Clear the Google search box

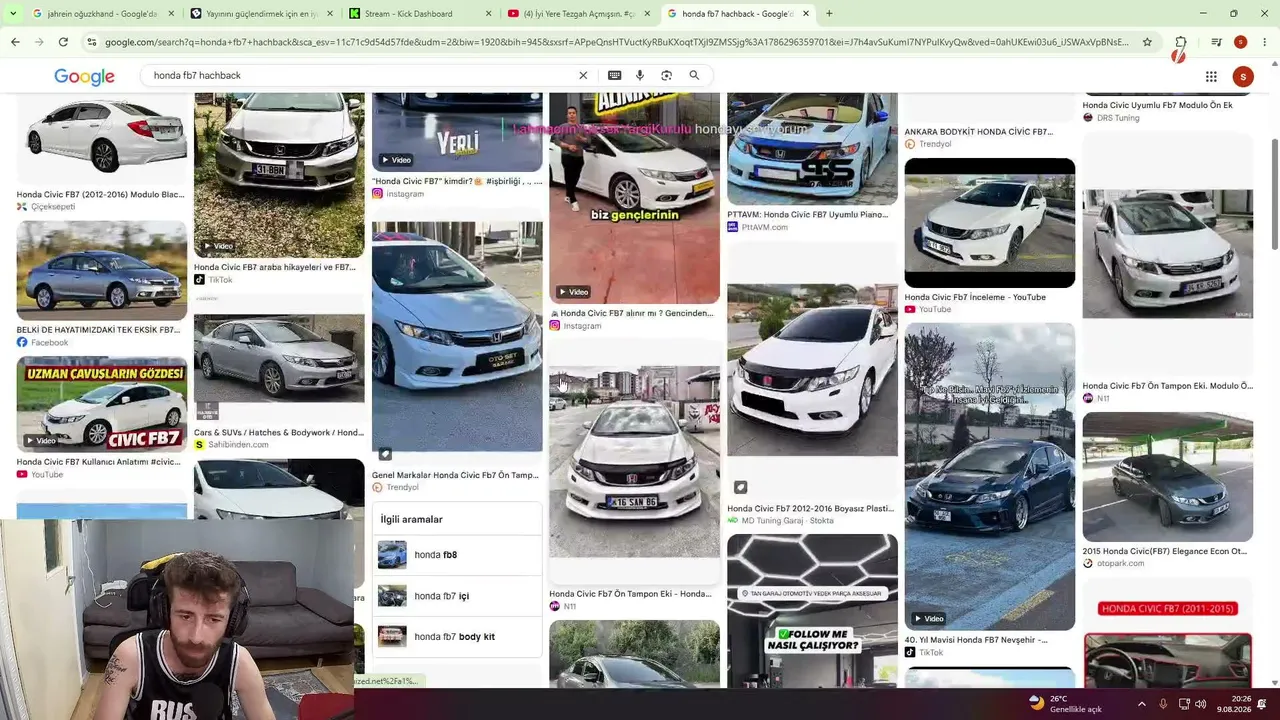[583, 75]
